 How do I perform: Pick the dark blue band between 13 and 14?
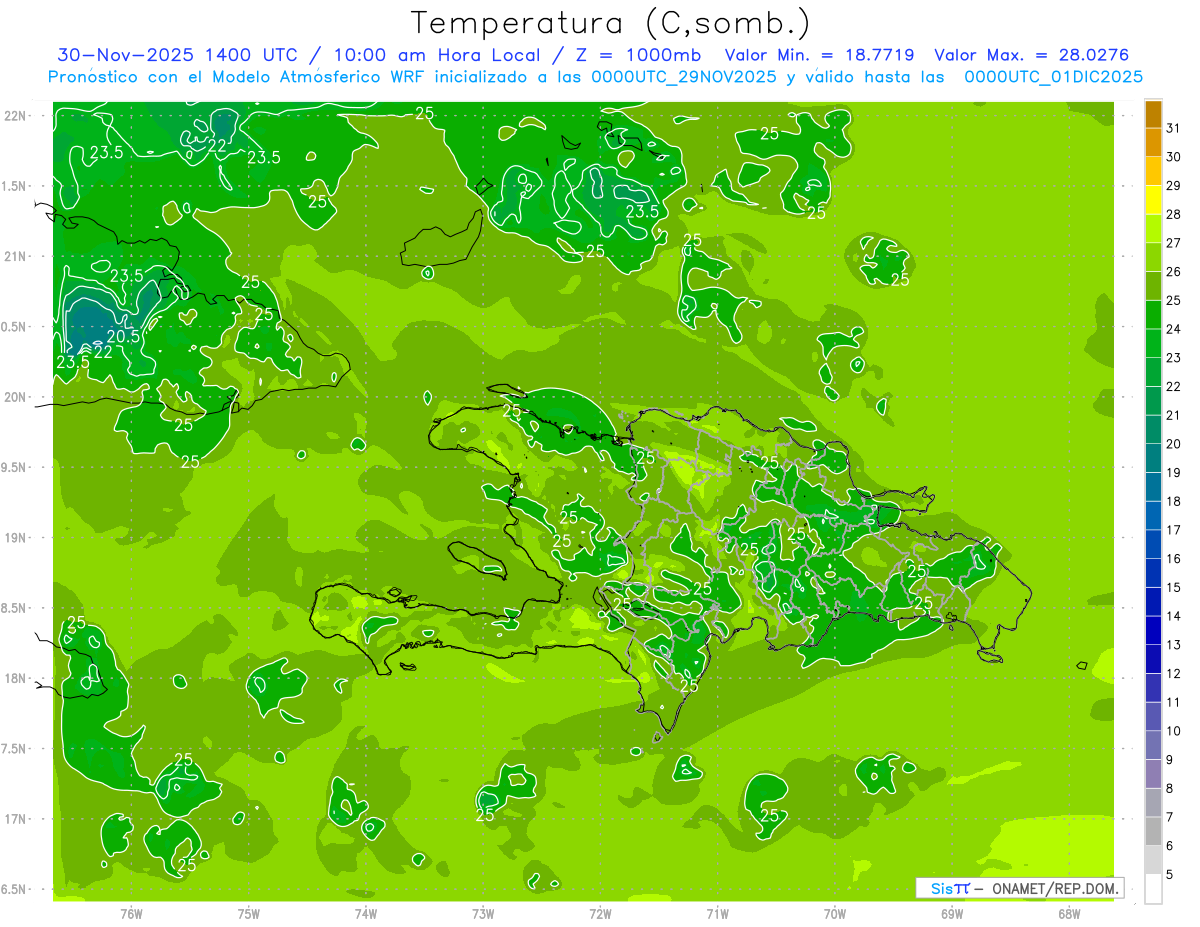pyautogui.click(x=1153, y=631)
